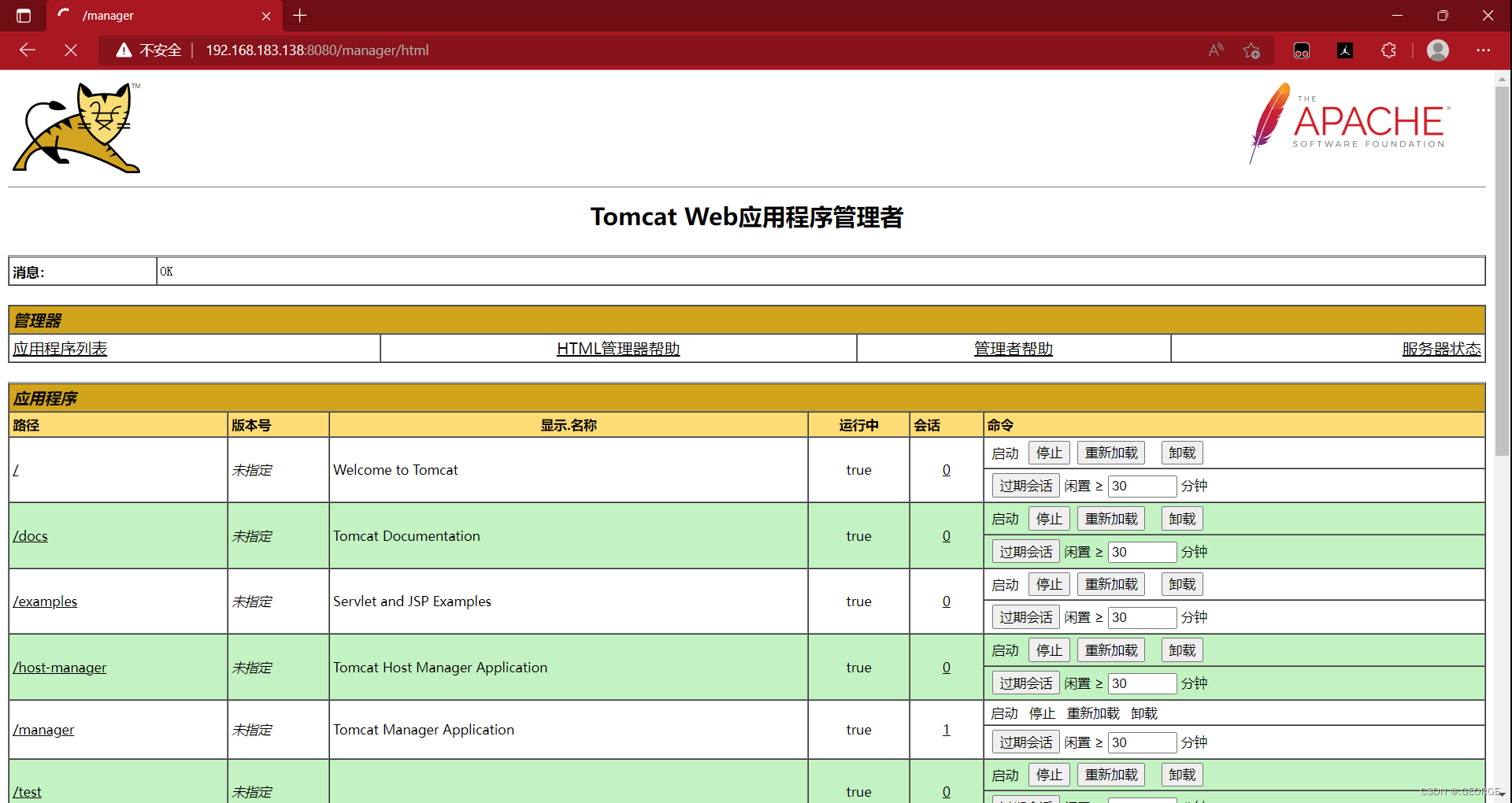Open the browser profile avatar
The image size is (1512, 803).
[x=1438, y=50]
